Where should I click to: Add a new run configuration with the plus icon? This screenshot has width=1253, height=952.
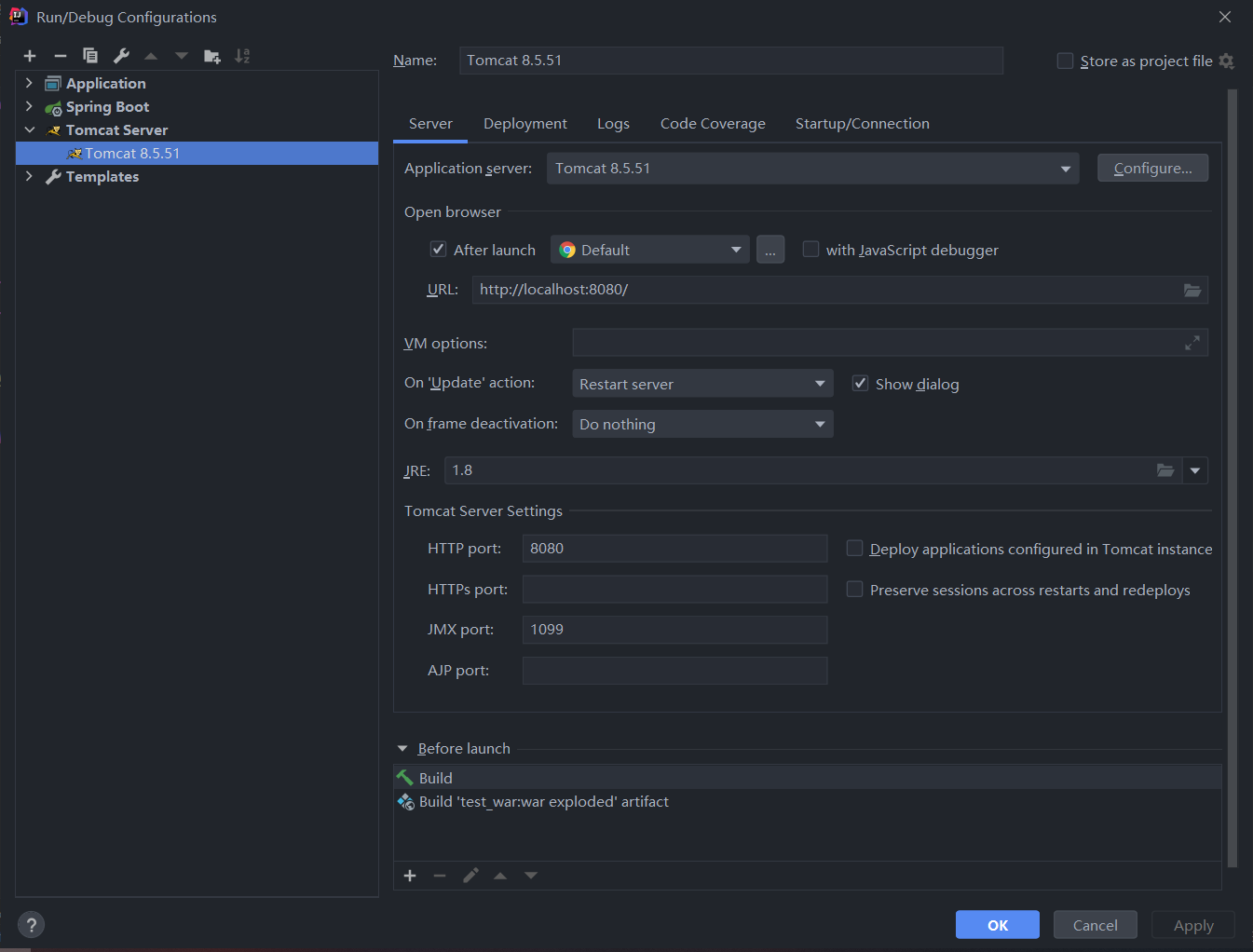click(x=30, y=56)
